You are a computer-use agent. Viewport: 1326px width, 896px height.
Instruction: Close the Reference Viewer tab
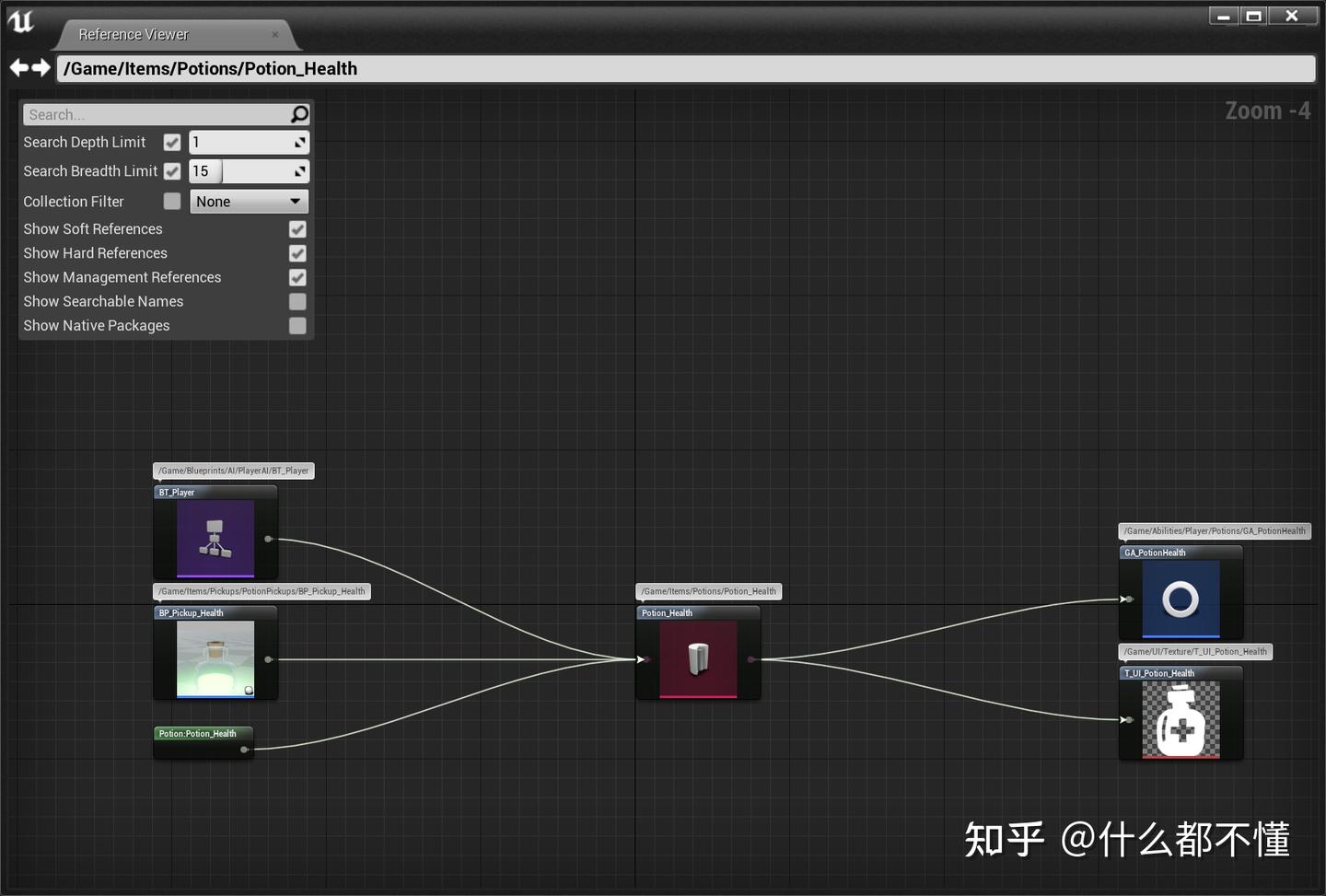pos(274,34)
